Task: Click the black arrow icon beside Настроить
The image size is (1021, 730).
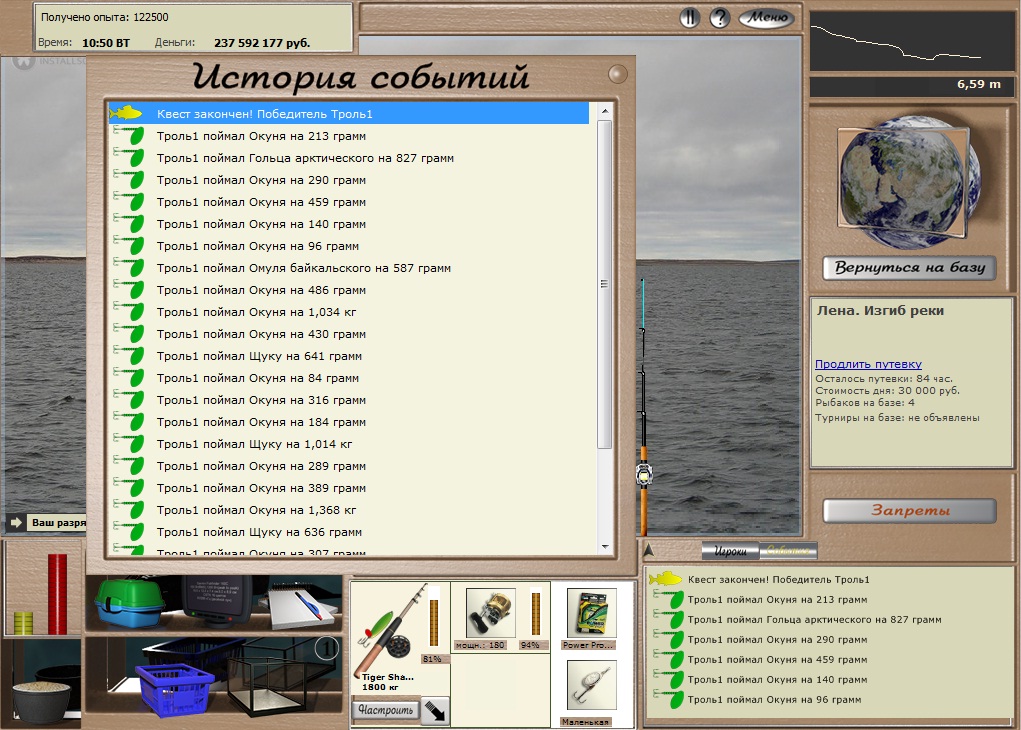Action: [x=434, y=710]
